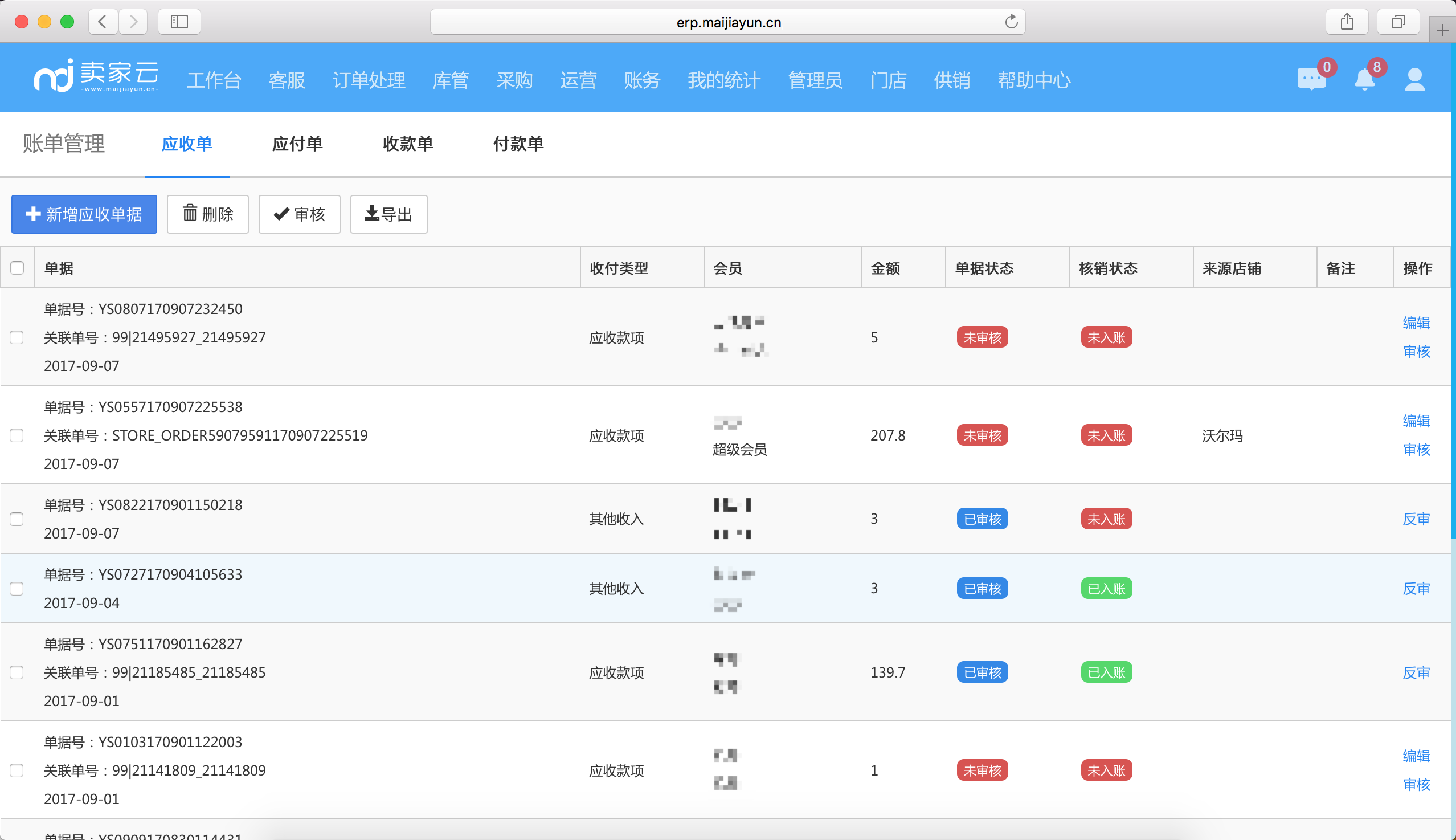1456x840 pixels.
Task: Click the 审核 approve icon button
Action: [302, 213]
